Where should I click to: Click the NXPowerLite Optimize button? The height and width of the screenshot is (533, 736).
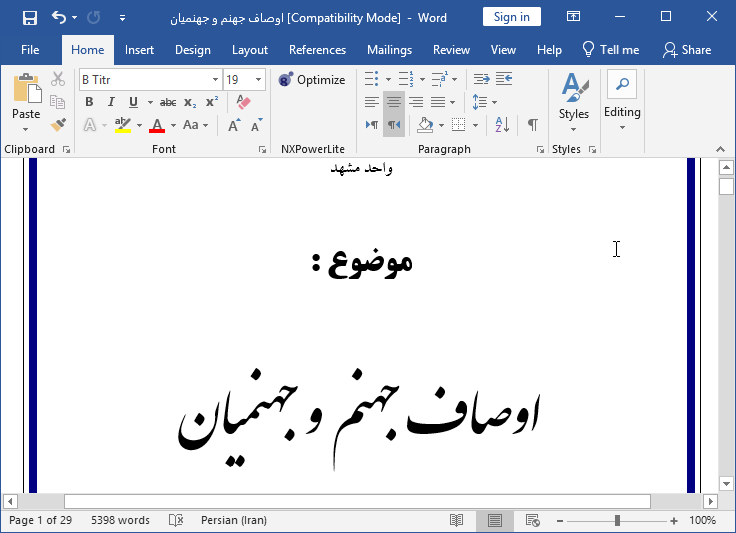click(x=312, y=80)
